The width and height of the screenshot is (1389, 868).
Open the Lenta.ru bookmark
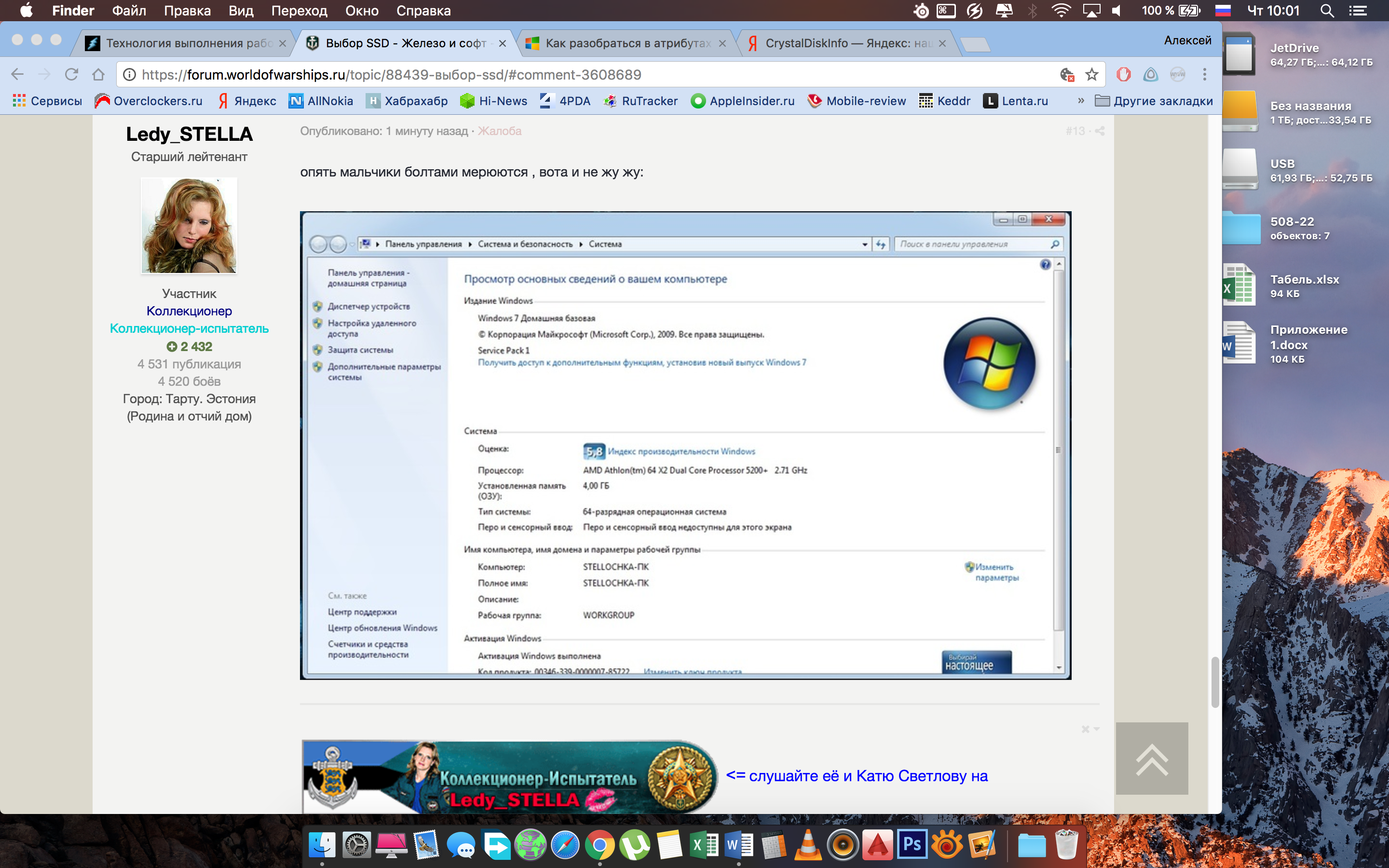pyautogui.click(x=1015, y=101)
